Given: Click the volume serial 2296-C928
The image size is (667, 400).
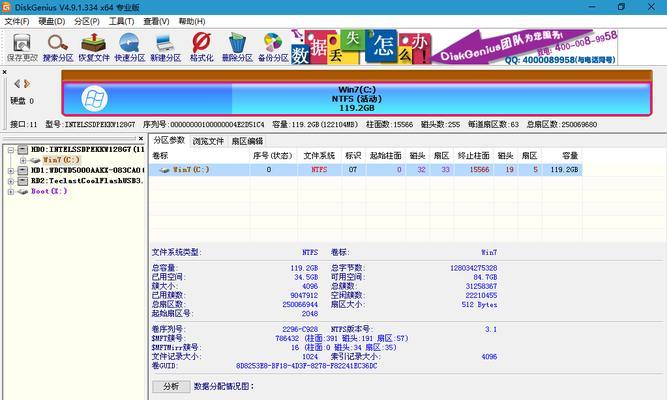Looking at the screenshot, I should [300, 329].
